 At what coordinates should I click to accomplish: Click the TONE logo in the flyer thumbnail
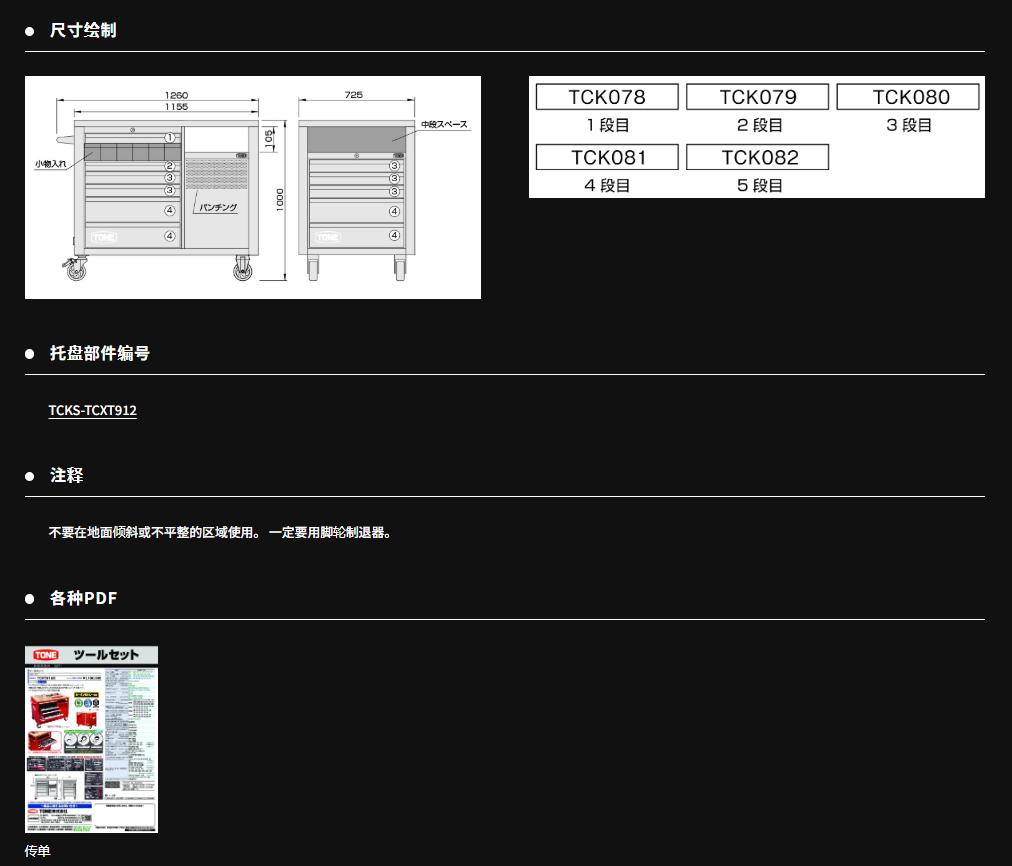[x=46, y=656]
